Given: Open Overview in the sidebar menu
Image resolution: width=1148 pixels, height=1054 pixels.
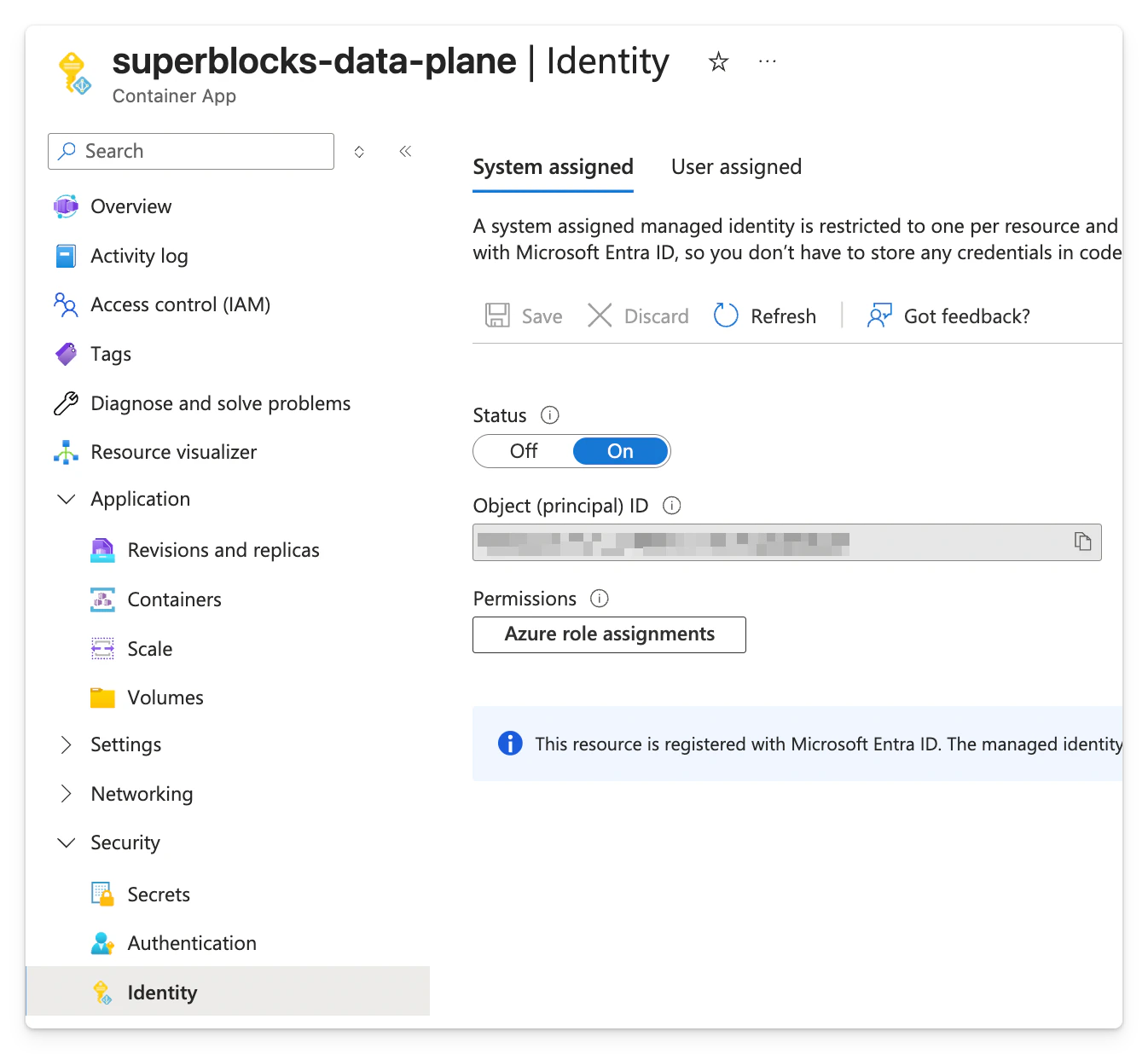Looking at the screenshot, I should click(130, 206).
